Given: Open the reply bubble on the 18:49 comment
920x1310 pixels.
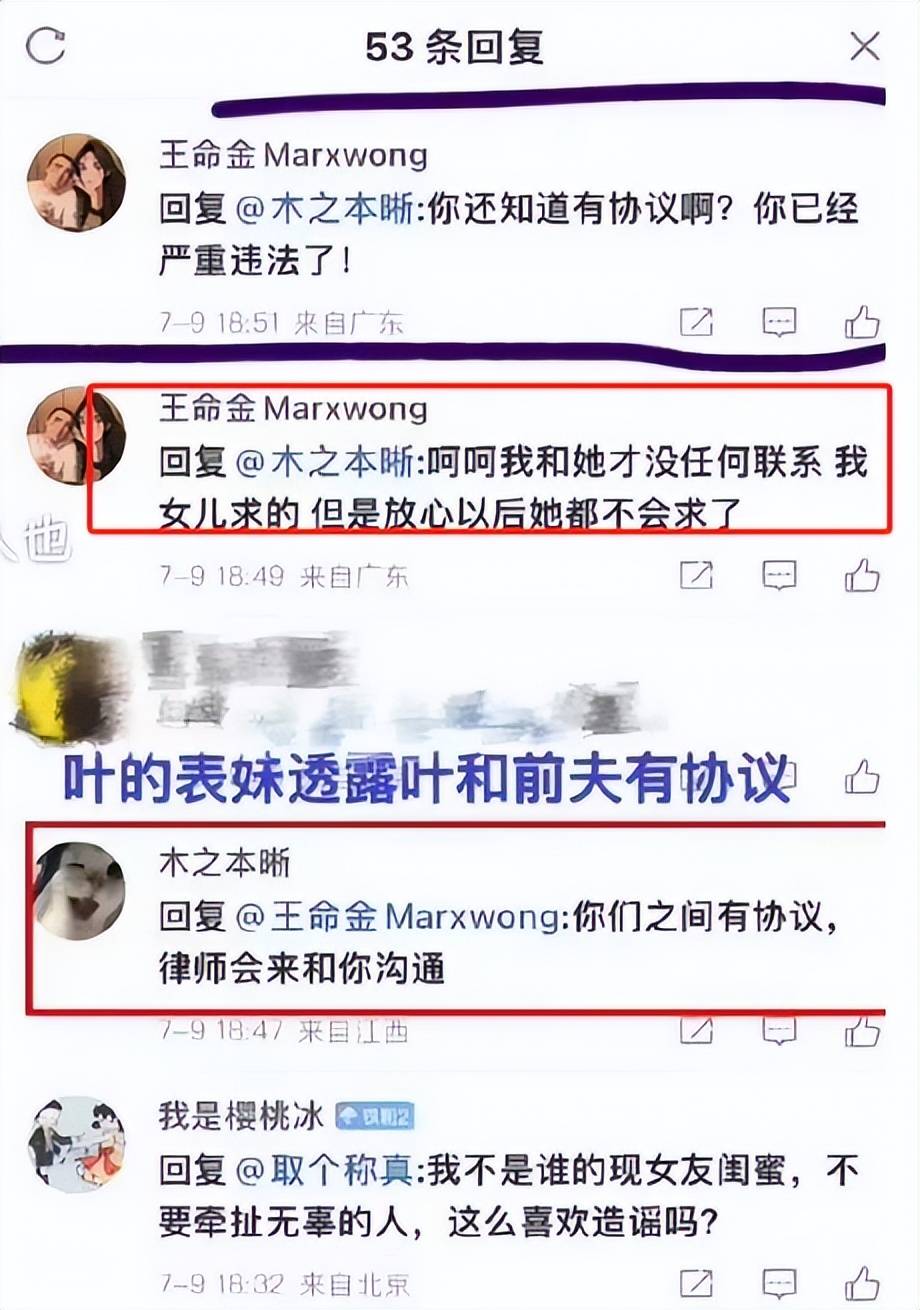Looking at the screenshot, I should click(779, 575).
